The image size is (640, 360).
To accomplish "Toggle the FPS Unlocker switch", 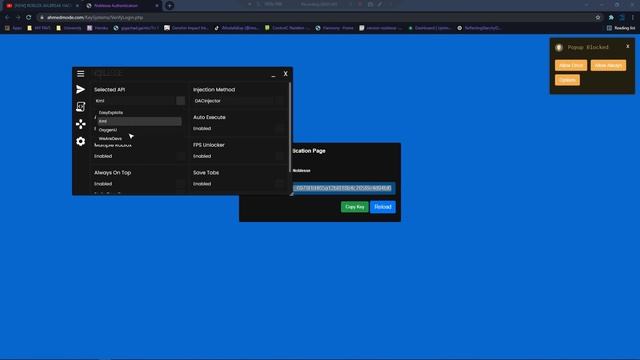I will pos(279,156).
